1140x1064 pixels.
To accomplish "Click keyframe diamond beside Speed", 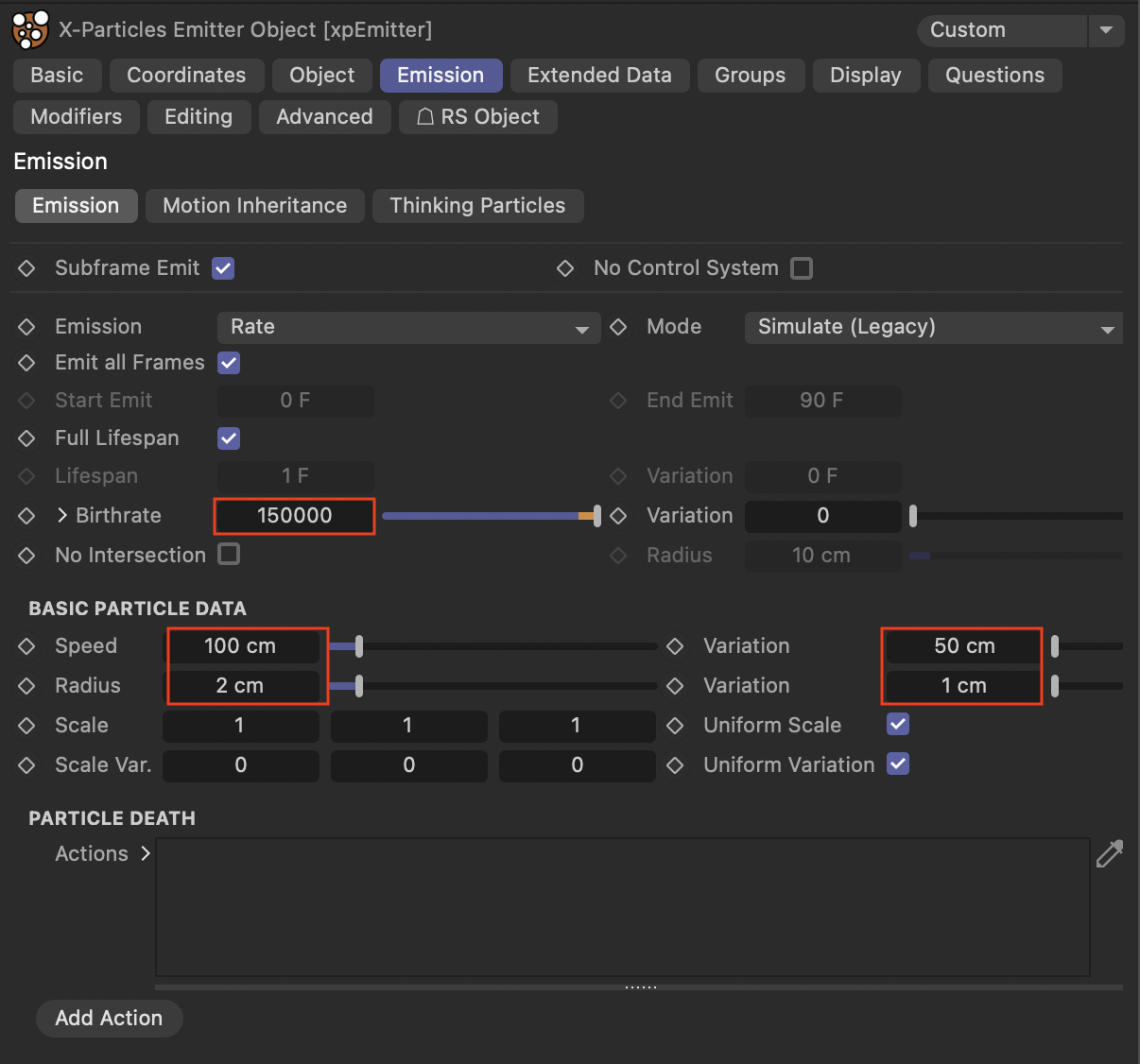I will coord(26,646).
